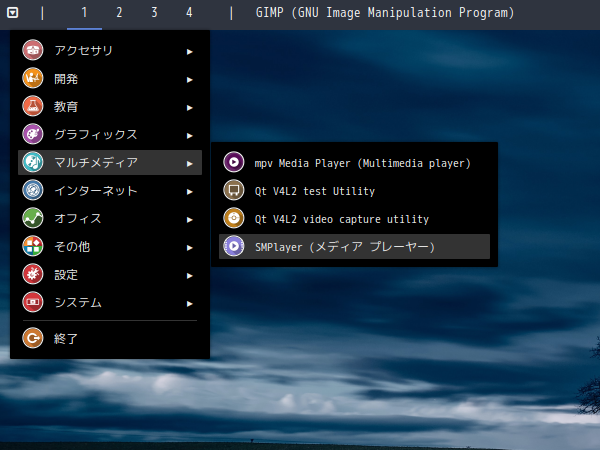Screen dimensions: 600x450
Task: Click the panel menu launcher icon
Action: pyautogui.click(x=13, y=13)
